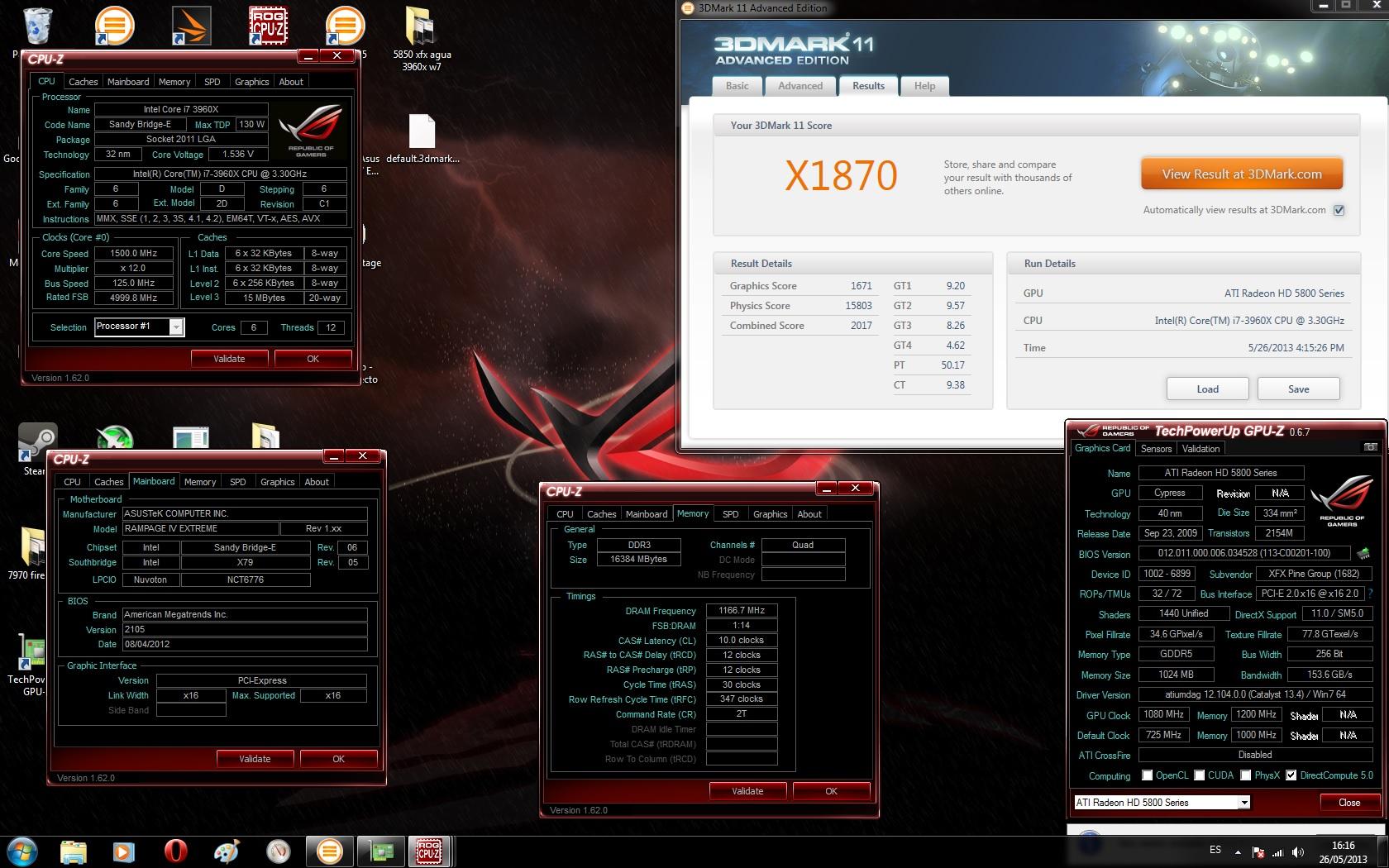
Task: Click the Combined Score value 2017
Action: [861, 326]
